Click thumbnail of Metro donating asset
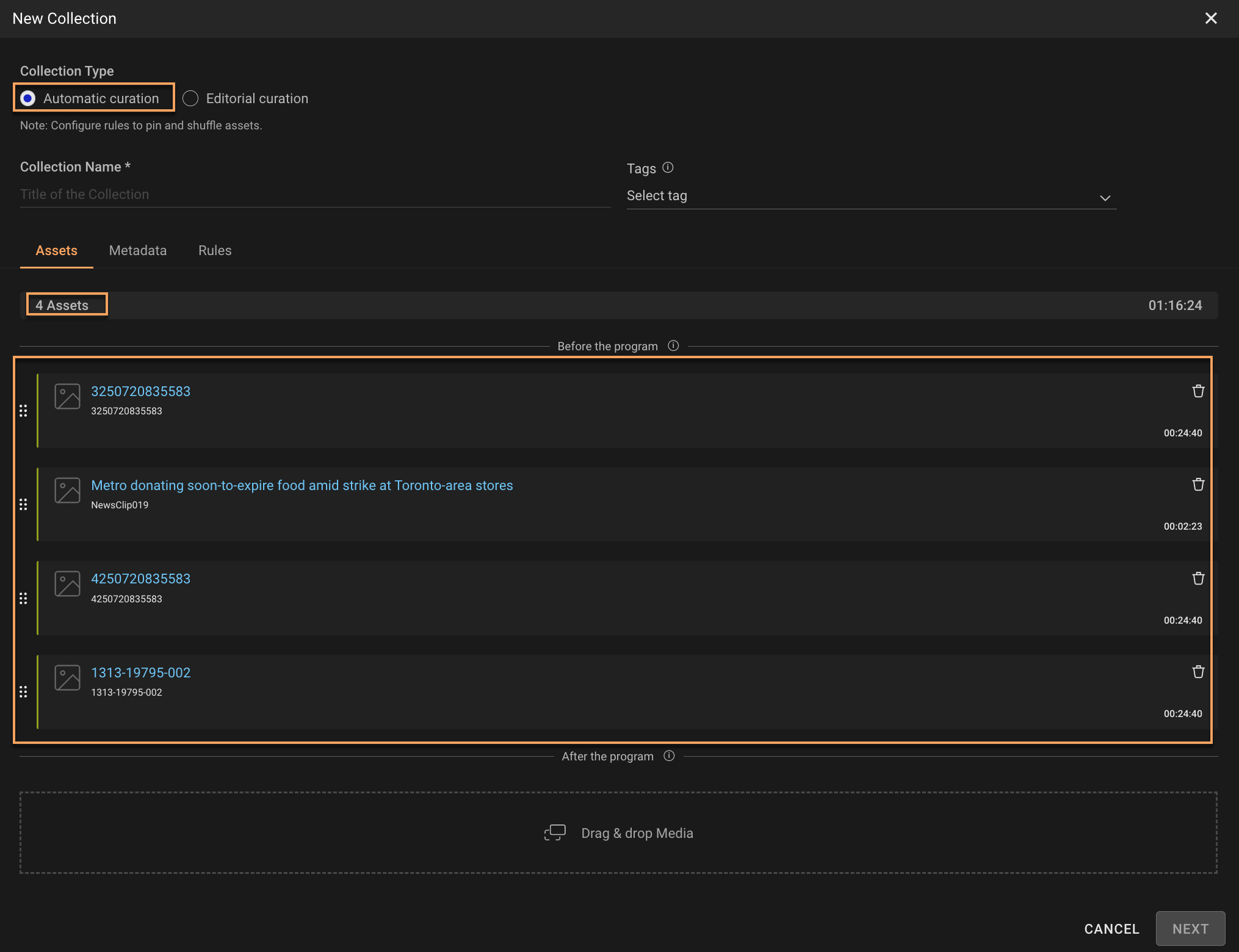This screenshot has height=952, width=1239. 67,490
